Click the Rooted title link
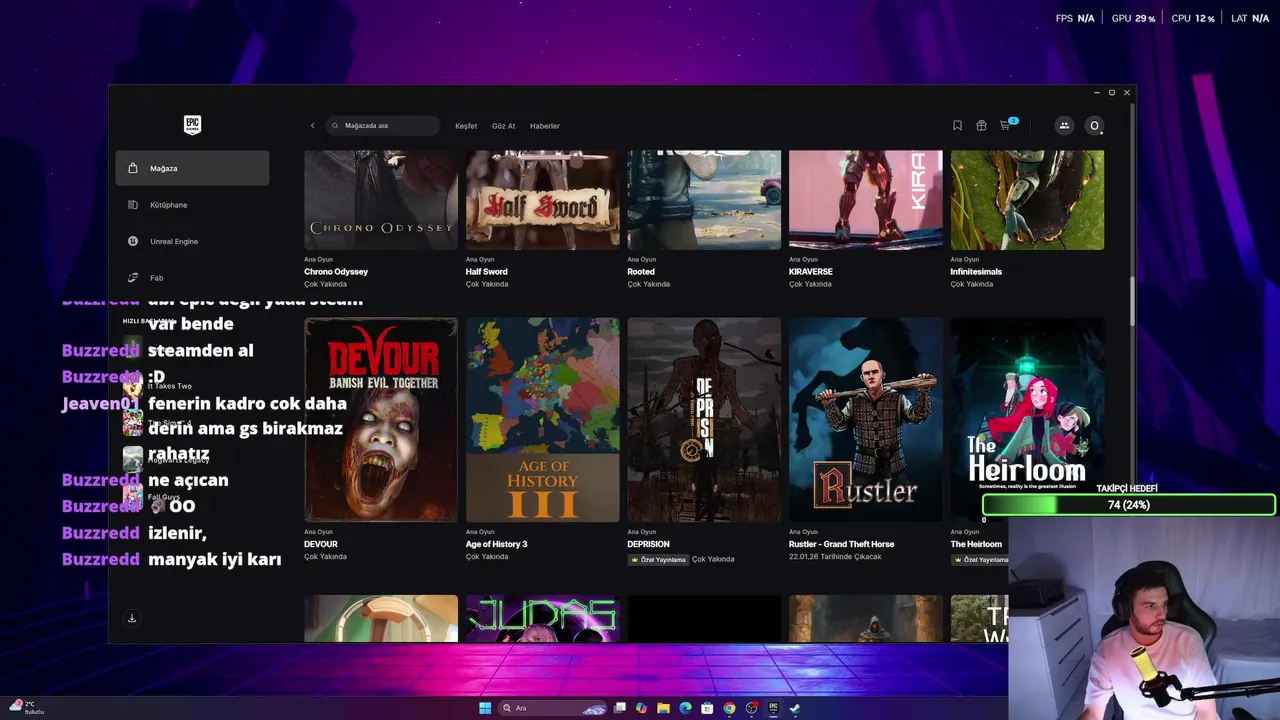This screenshot has width=1280, height=720. (641, 272)
